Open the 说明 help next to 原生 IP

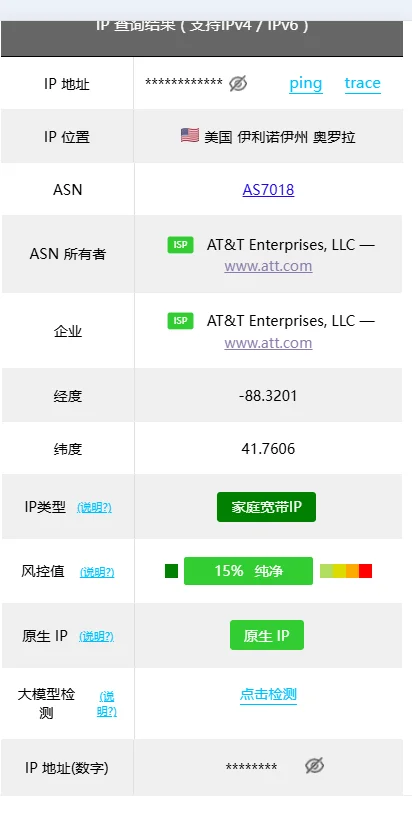[96, 636]
